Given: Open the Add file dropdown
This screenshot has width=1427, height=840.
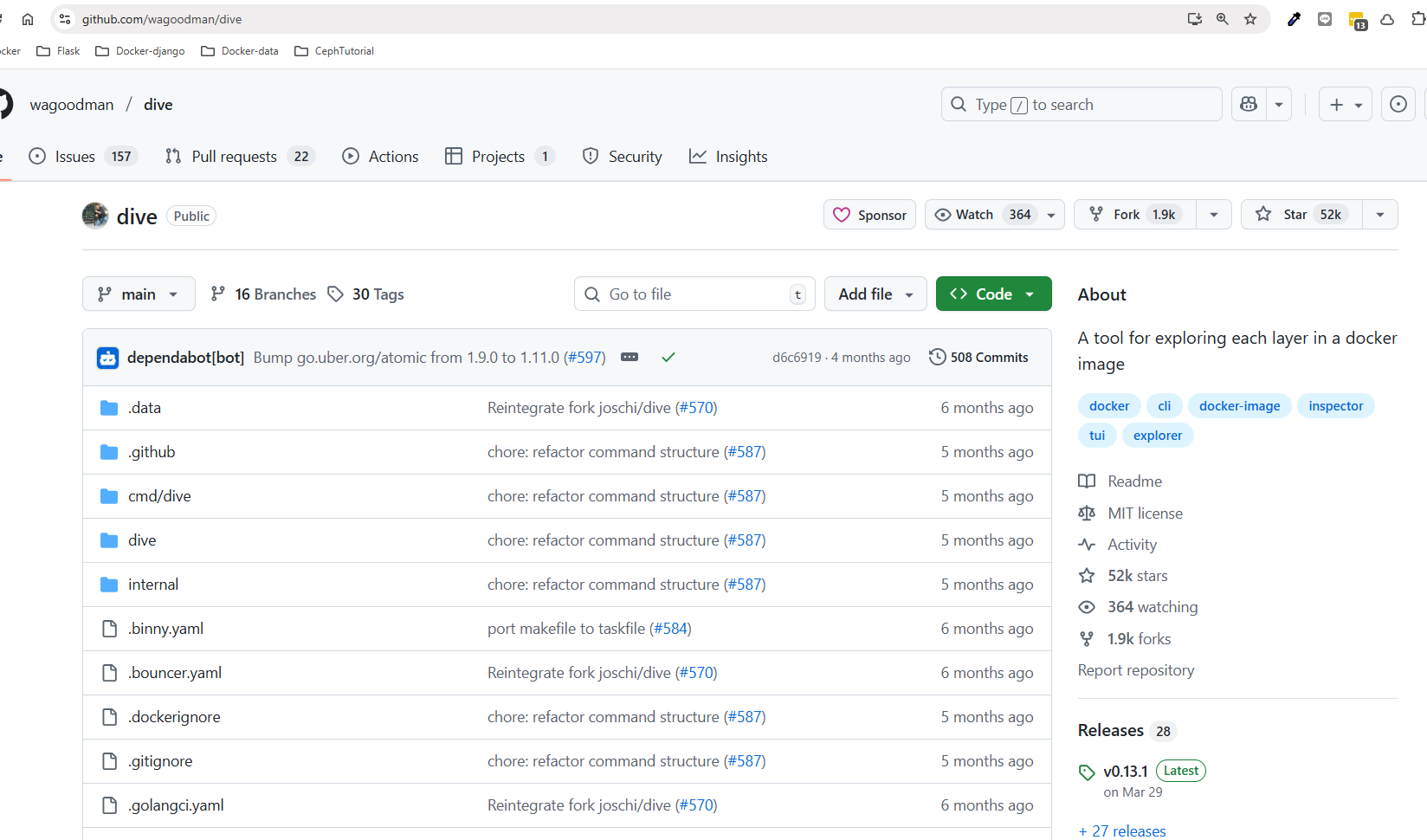Looking at the screenshot, I should 875,294.
